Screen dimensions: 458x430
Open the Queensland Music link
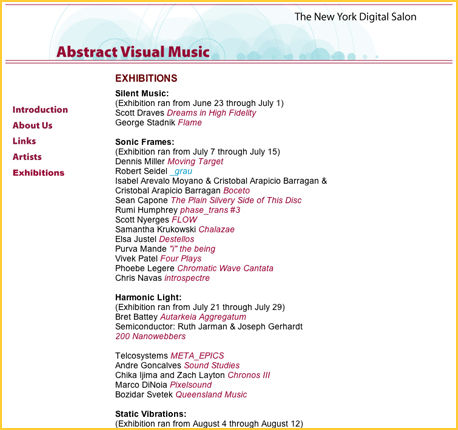[x=211, y=395]
